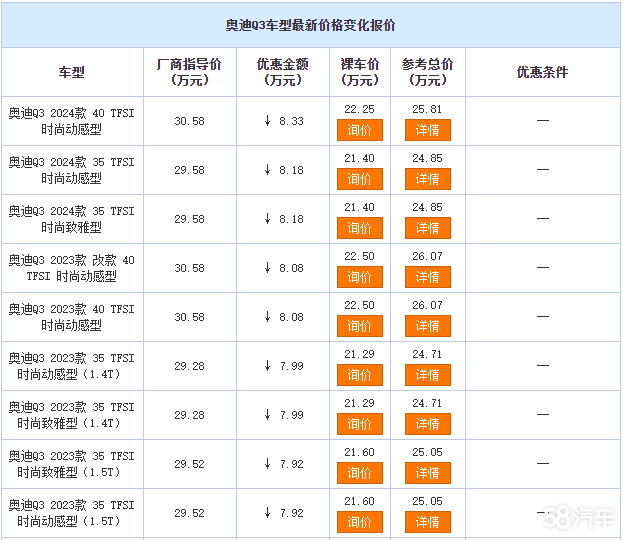The height and width of the screenshot is (540, 624).
Task: Click total price 24.71 in 时尚动感型 (1.4T) row
Action: pyautogui.click(x=427, y=354)
